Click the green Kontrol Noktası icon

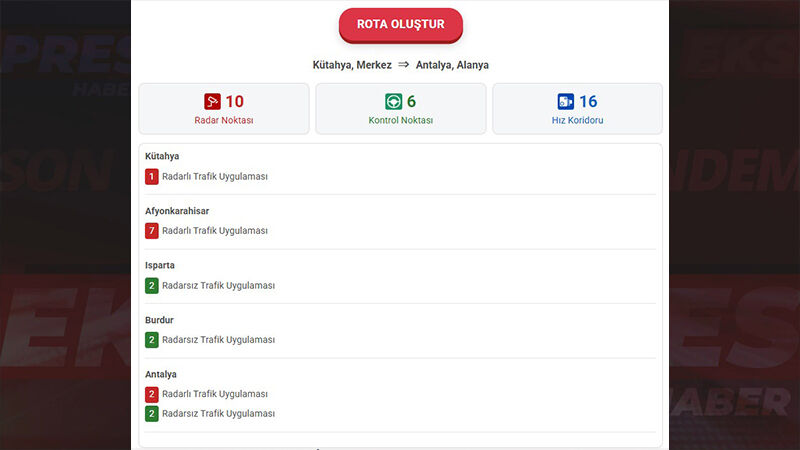(x=393, y=102)
